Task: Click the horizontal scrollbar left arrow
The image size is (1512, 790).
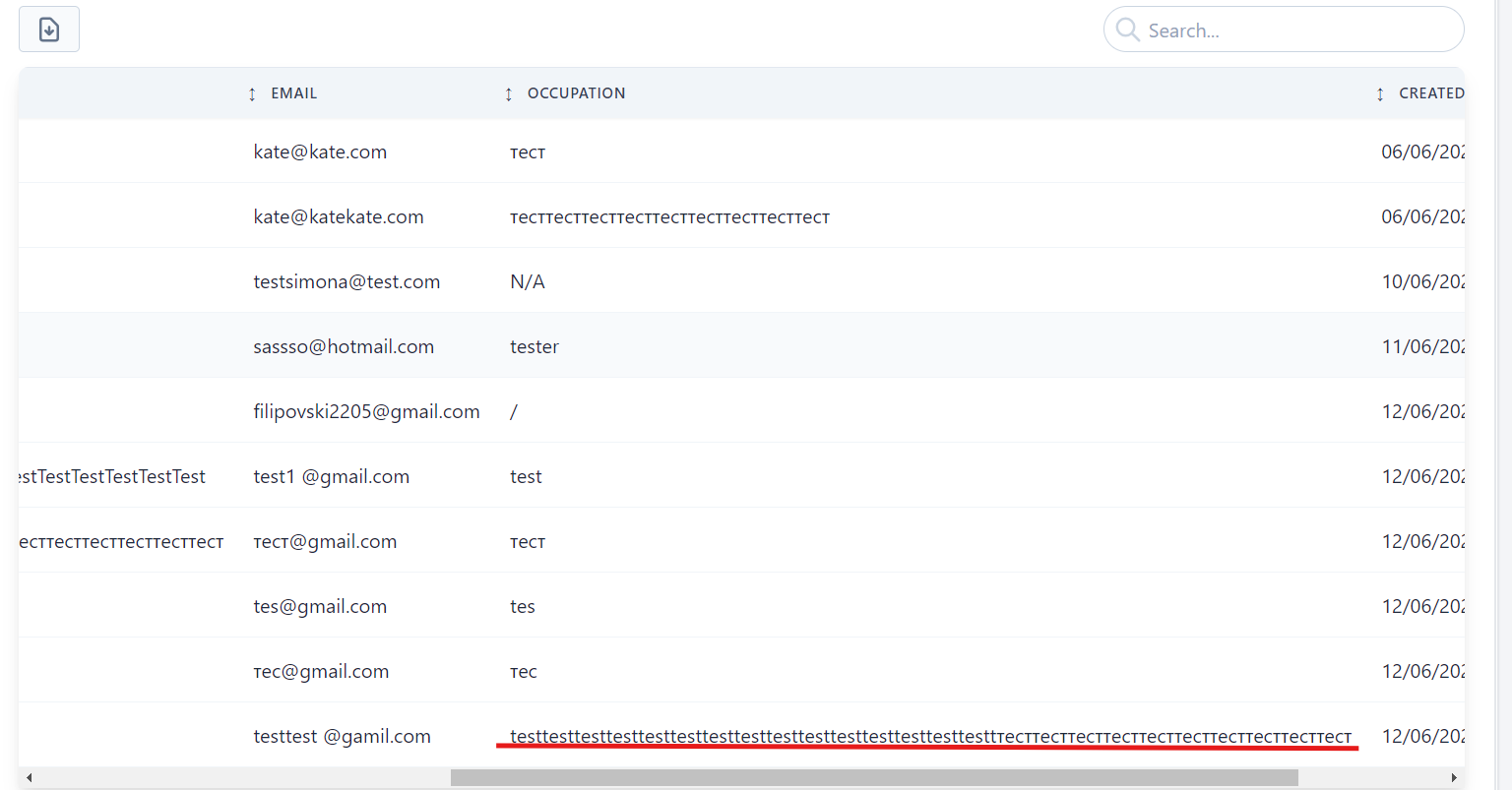Action: click(x=29, y=778)
